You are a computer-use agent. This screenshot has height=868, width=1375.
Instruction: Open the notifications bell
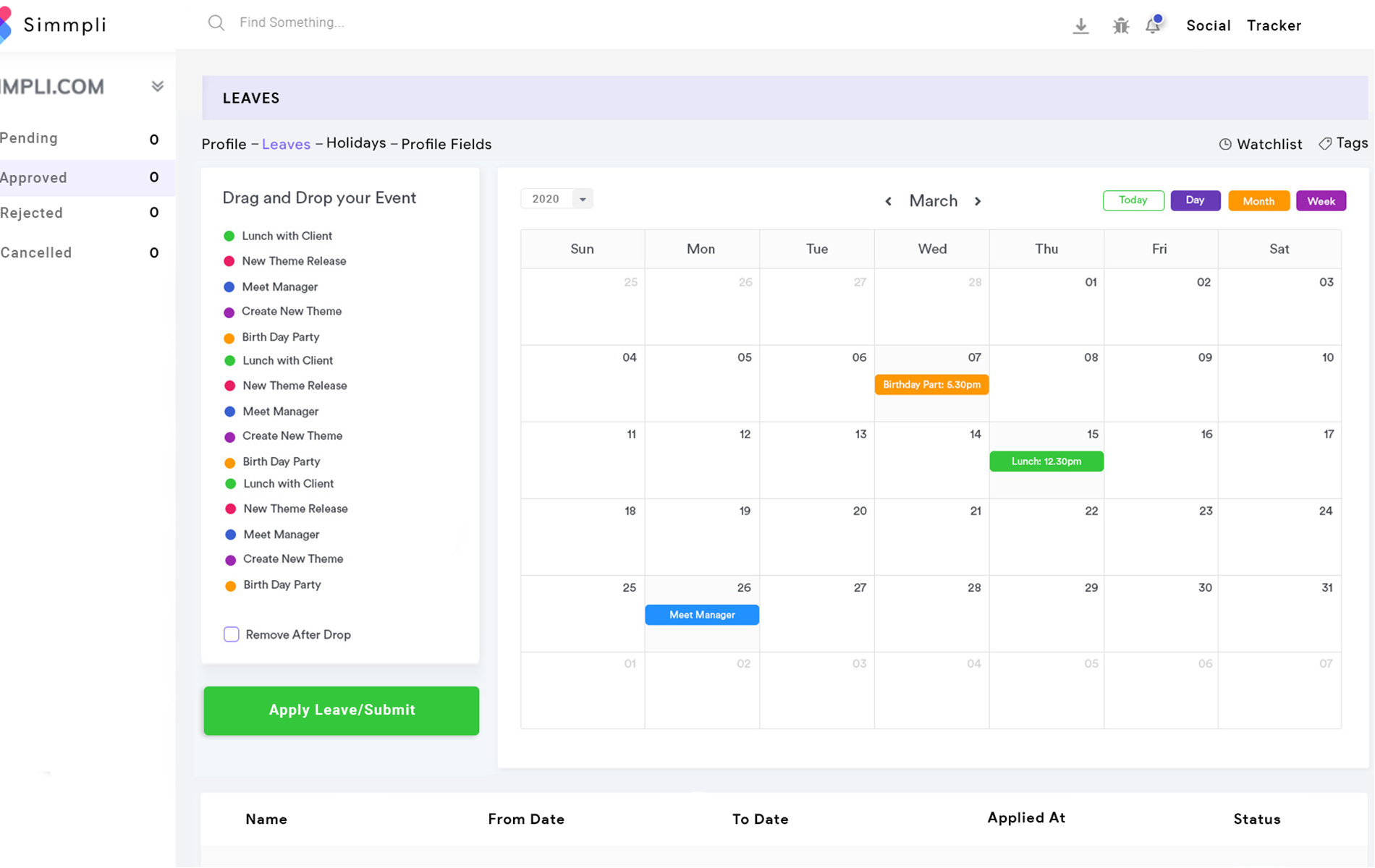coord(1153,25)
